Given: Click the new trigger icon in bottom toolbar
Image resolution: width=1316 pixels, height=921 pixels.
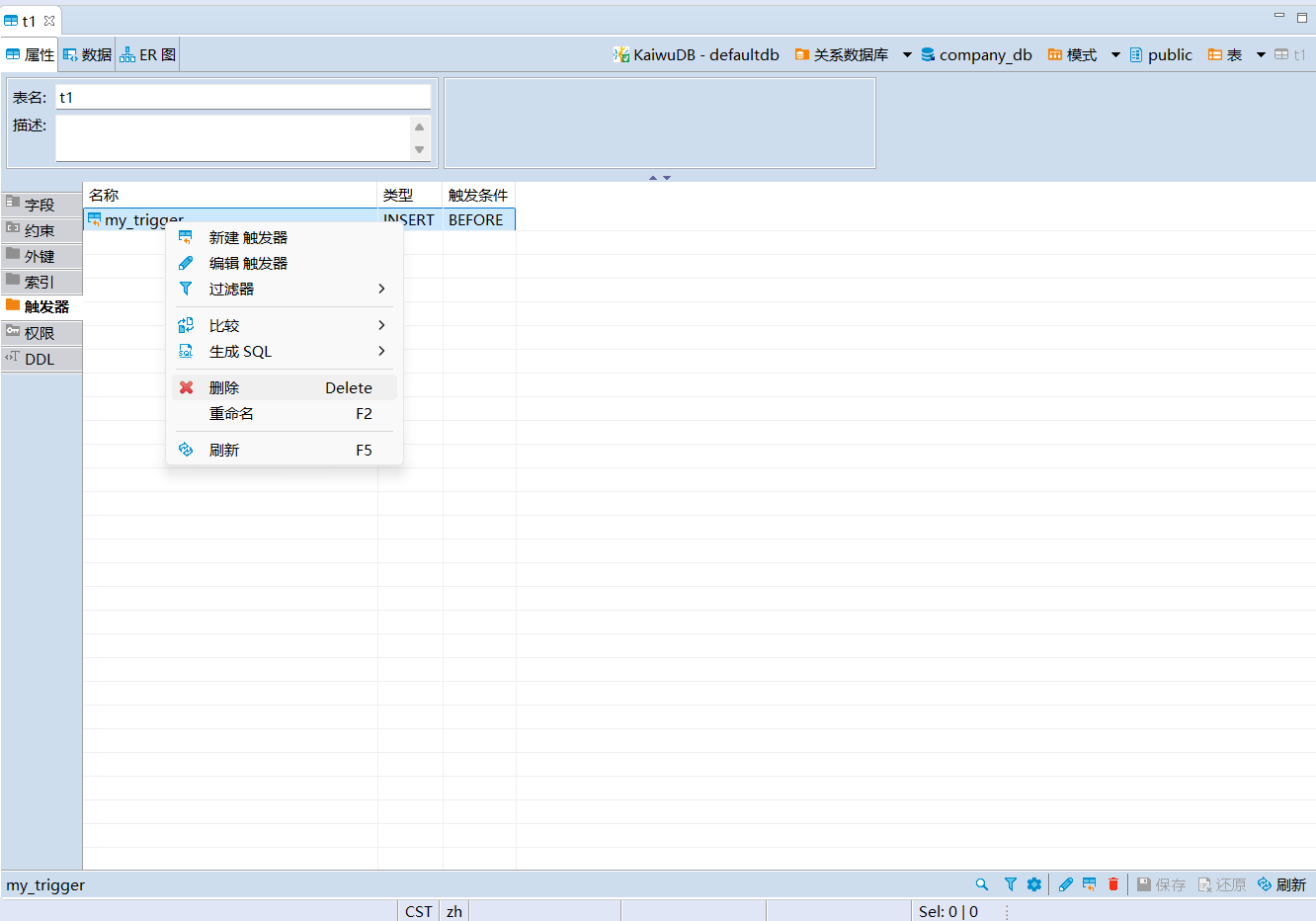Looking at the screenshot, I should click(x=1089, y=884).
